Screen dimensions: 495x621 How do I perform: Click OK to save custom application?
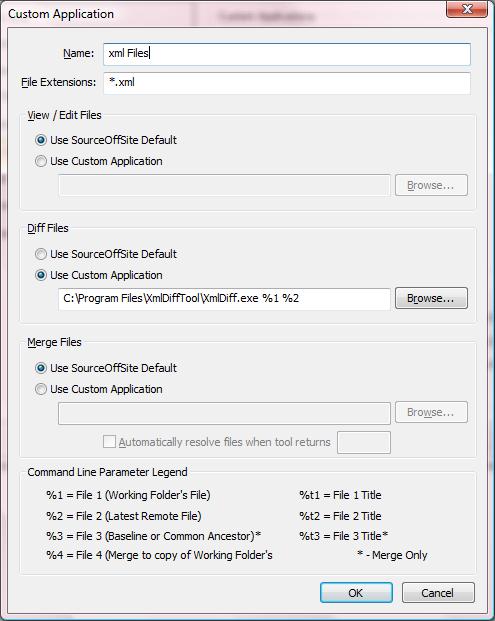356,593
